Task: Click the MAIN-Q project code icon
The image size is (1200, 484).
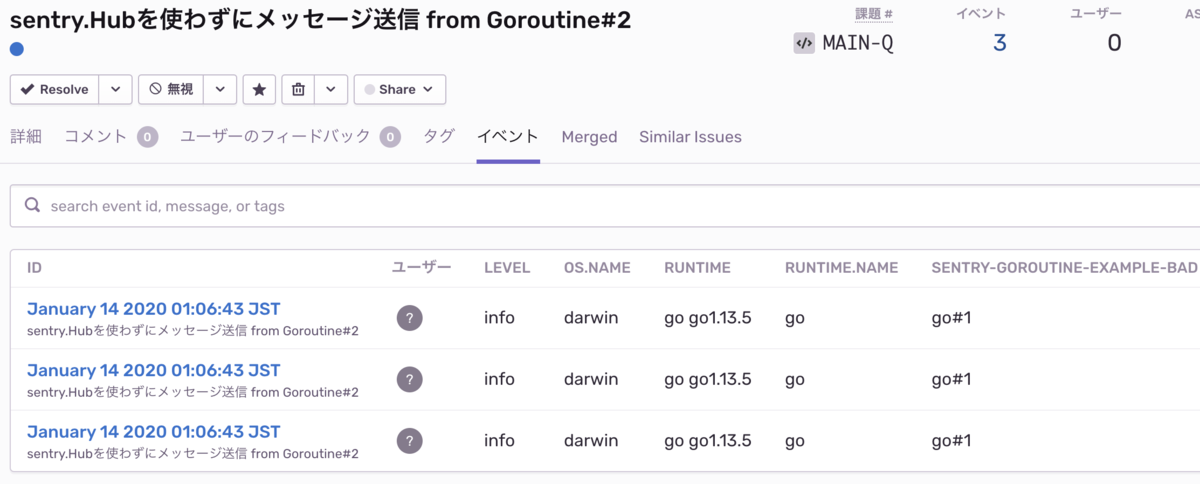Action: click(x=804, y=43)
